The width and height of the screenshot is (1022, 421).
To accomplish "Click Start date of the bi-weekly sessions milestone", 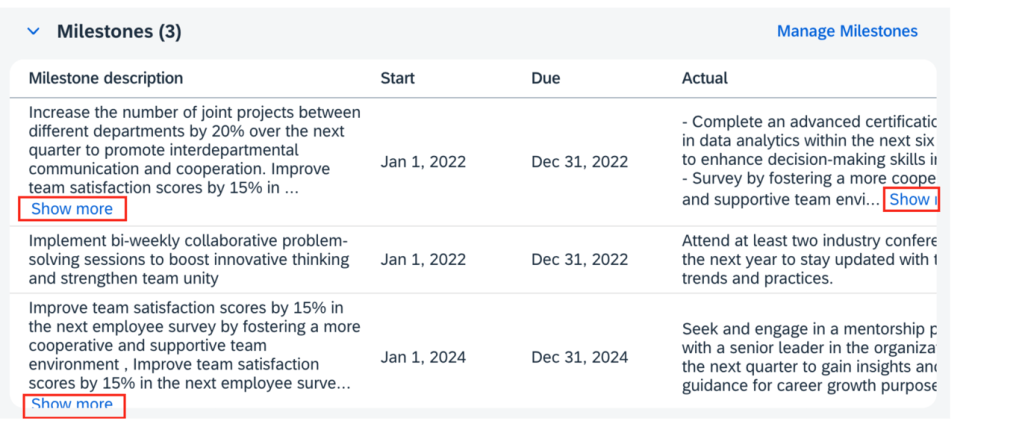I will 423,260.
